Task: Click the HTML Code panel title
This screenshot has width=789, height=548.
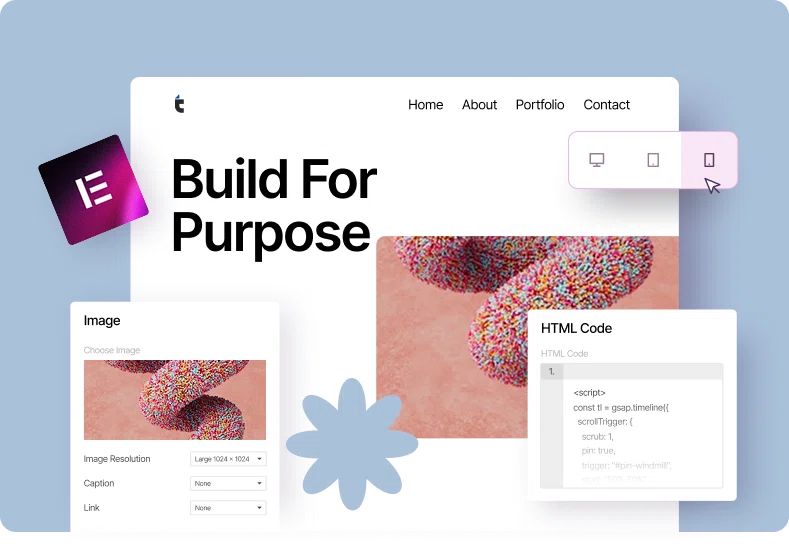Action: coord(576,328)
